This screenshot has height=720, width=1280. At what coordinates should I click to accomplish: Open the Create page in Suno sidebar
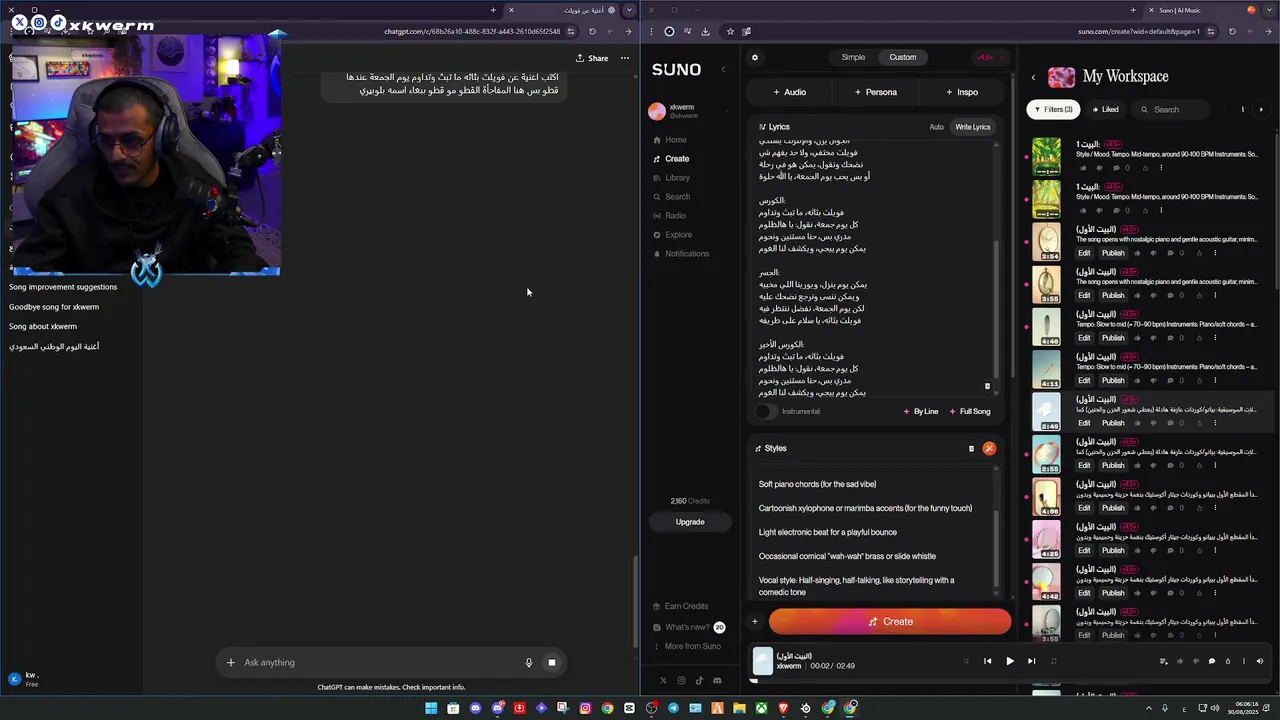(677, 159)
